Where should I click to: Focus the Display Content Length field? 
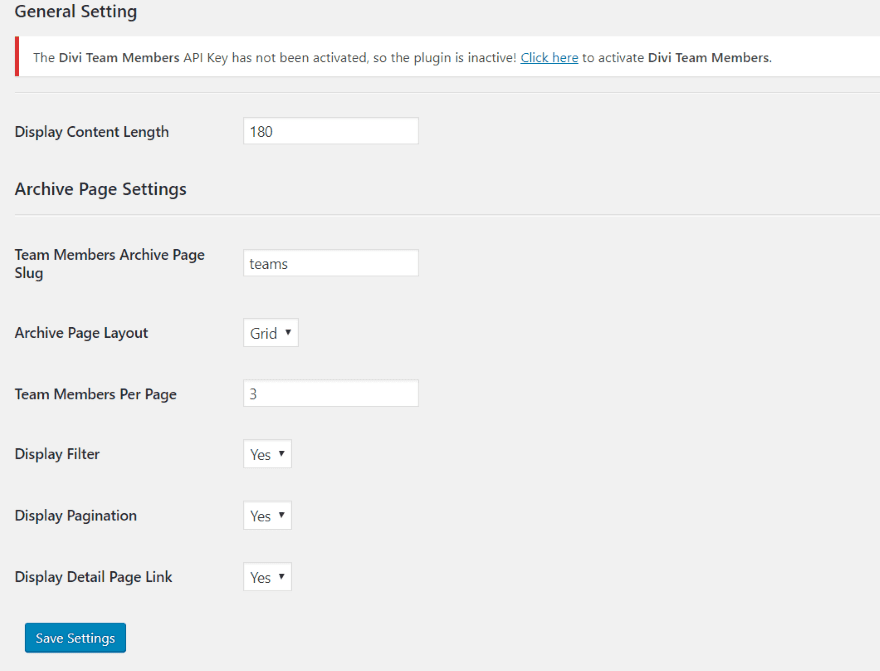330,131
